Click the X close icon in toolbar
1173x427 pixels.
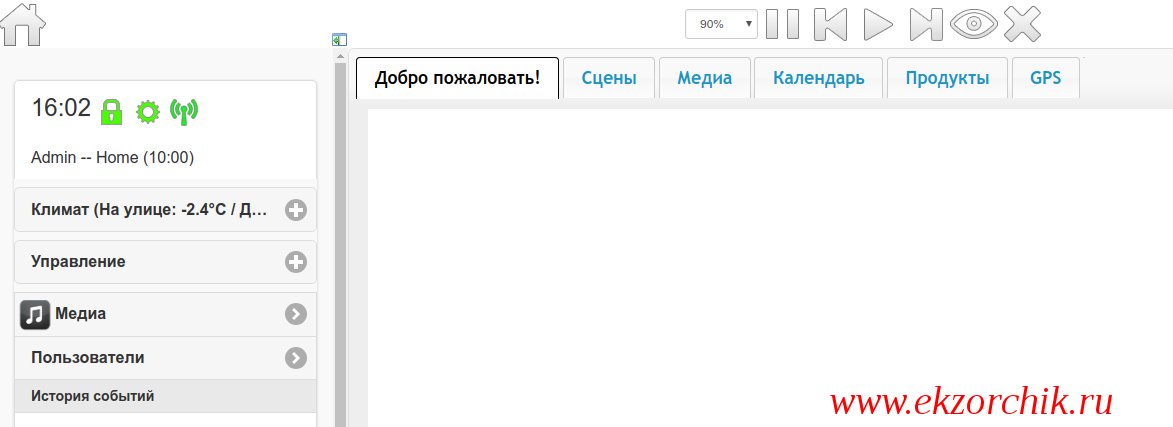pyautogui.click(x=1022, y=24)
